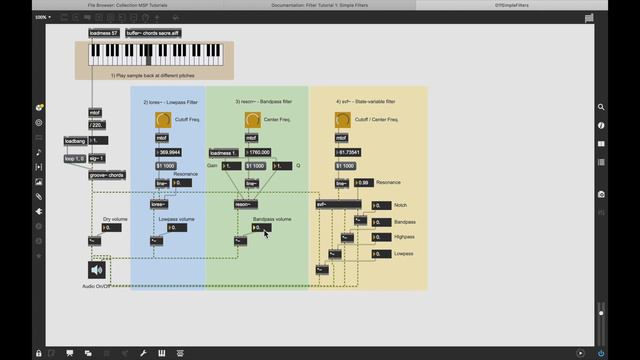640x360 pixels.
Task: Click the Q number box
Action: pos(282,166)
